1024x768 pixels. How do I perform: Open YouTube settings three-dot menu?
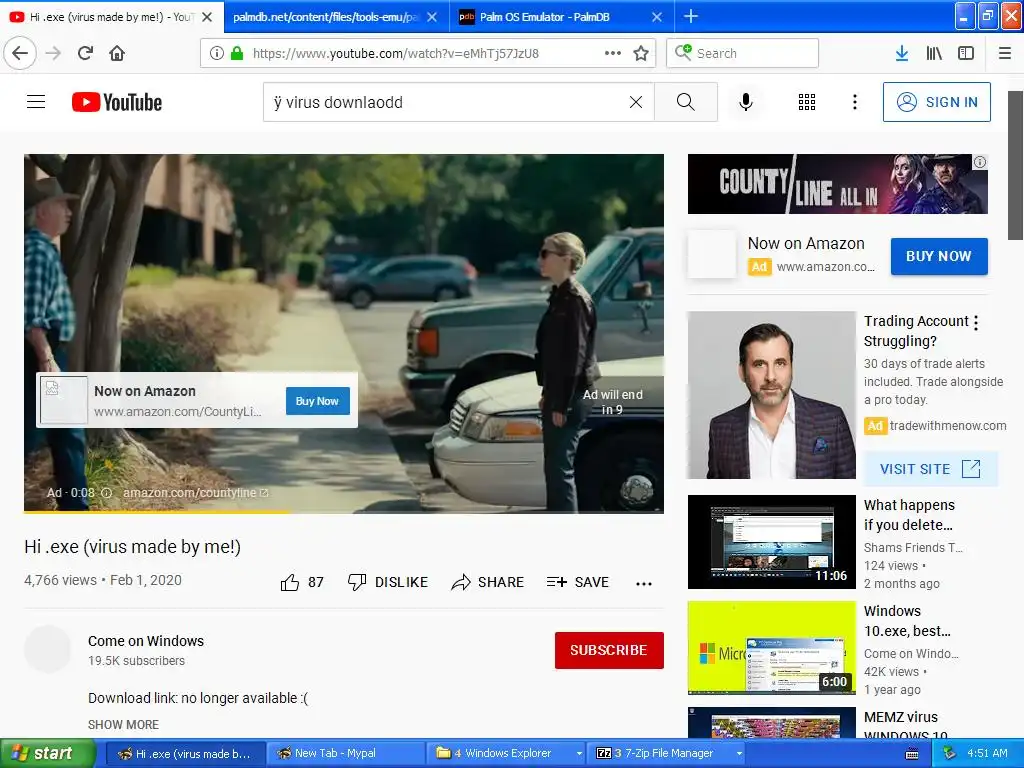[x=854, y=102]
